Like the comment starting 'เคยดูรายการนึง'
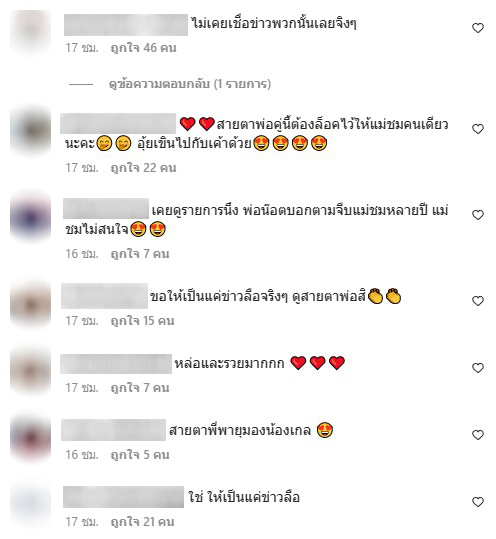 pos(478,215)
